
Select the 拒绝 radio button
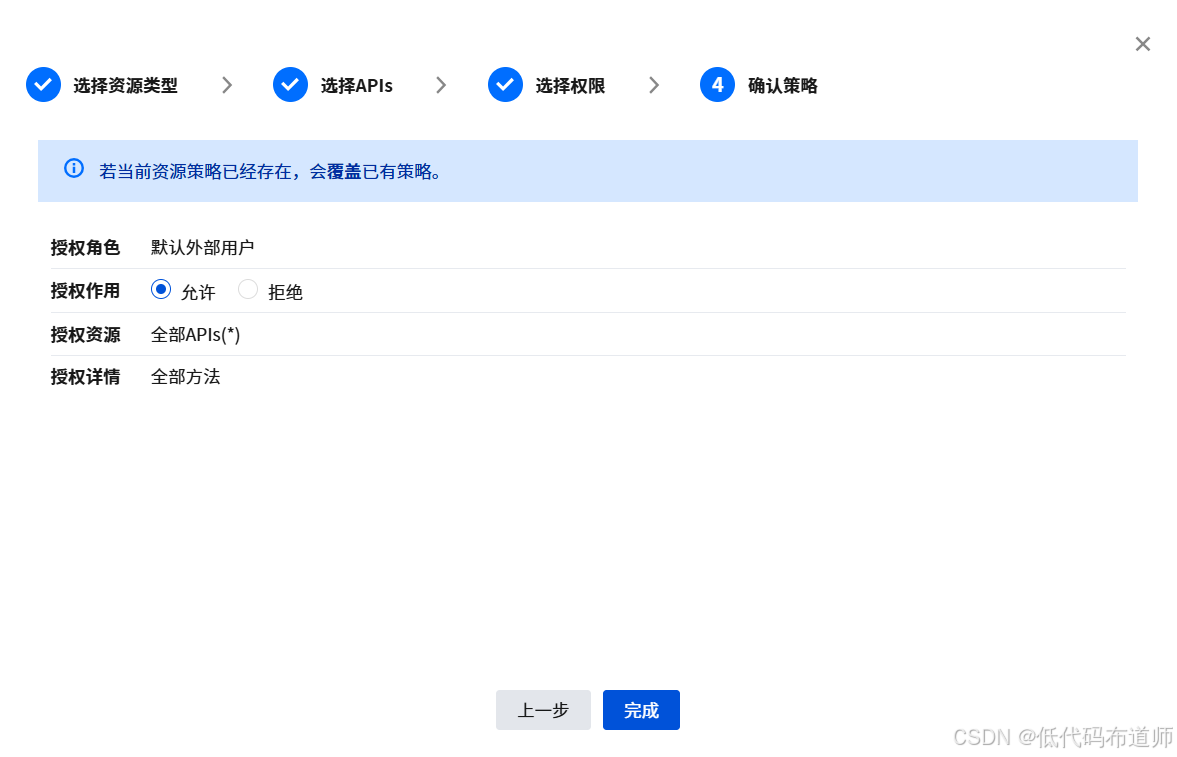[x=247, y=289]
